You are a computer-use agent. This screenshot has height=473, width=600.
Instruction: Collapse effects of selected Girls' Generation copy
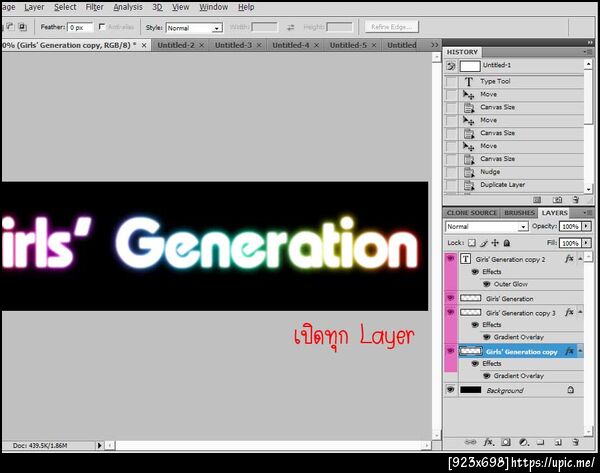580,351
